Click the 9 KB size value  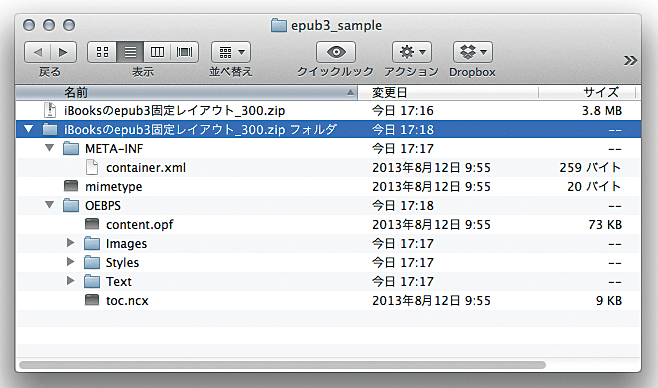coord(609,301)
